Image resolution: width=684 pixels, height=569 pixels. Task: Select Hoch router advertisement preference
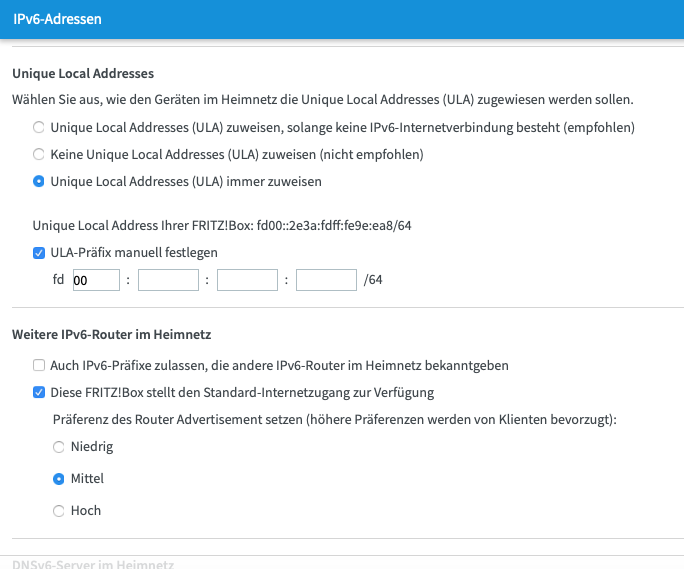[x=58, y=511]
